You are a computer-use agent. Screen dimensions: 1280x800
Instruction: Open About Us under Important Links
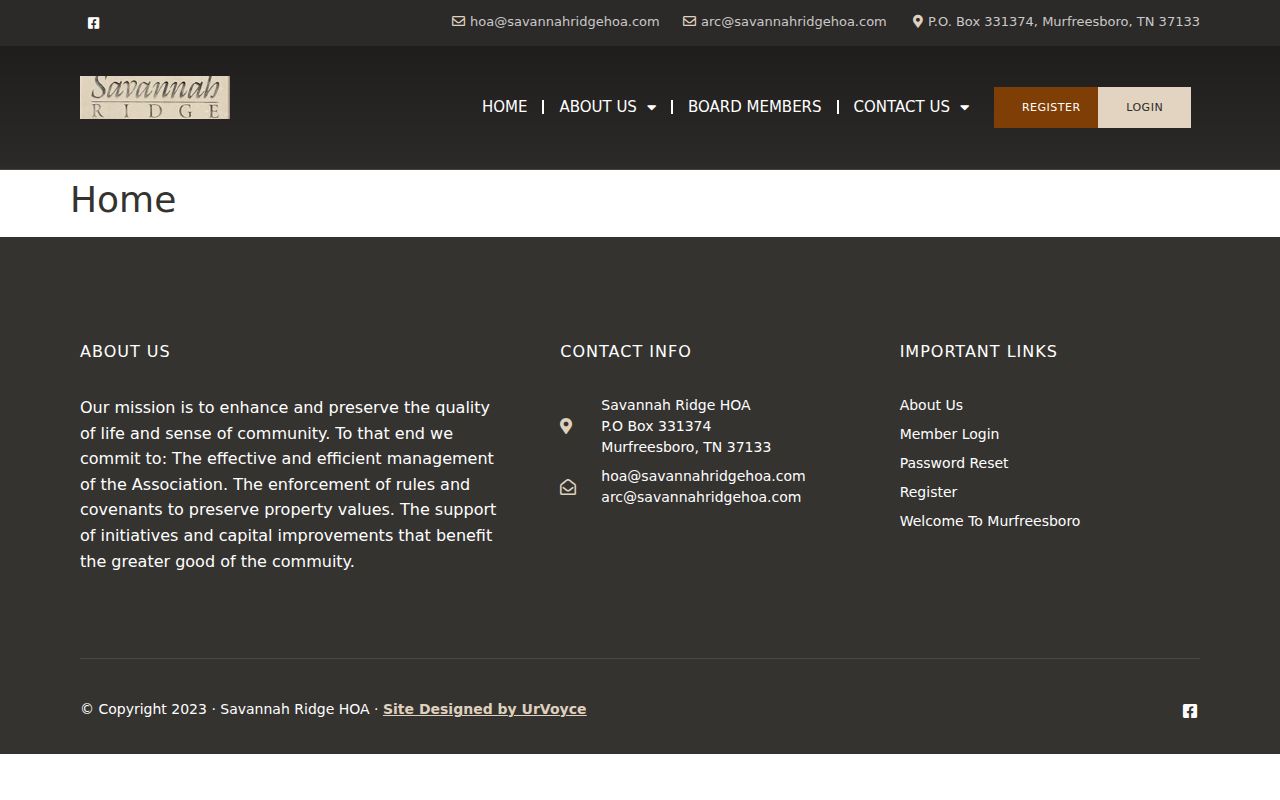click(x=931, y=405)
